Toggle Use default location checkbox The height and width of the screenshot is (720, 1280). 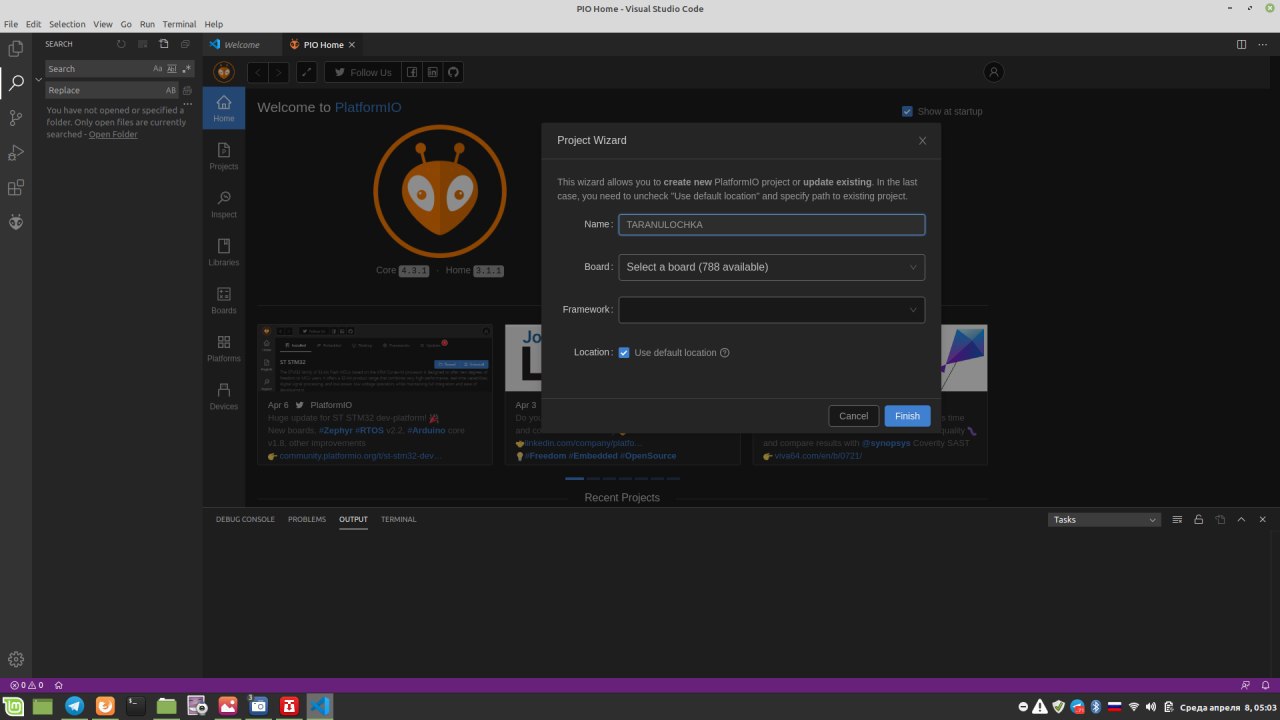click(x=624, y=352)
